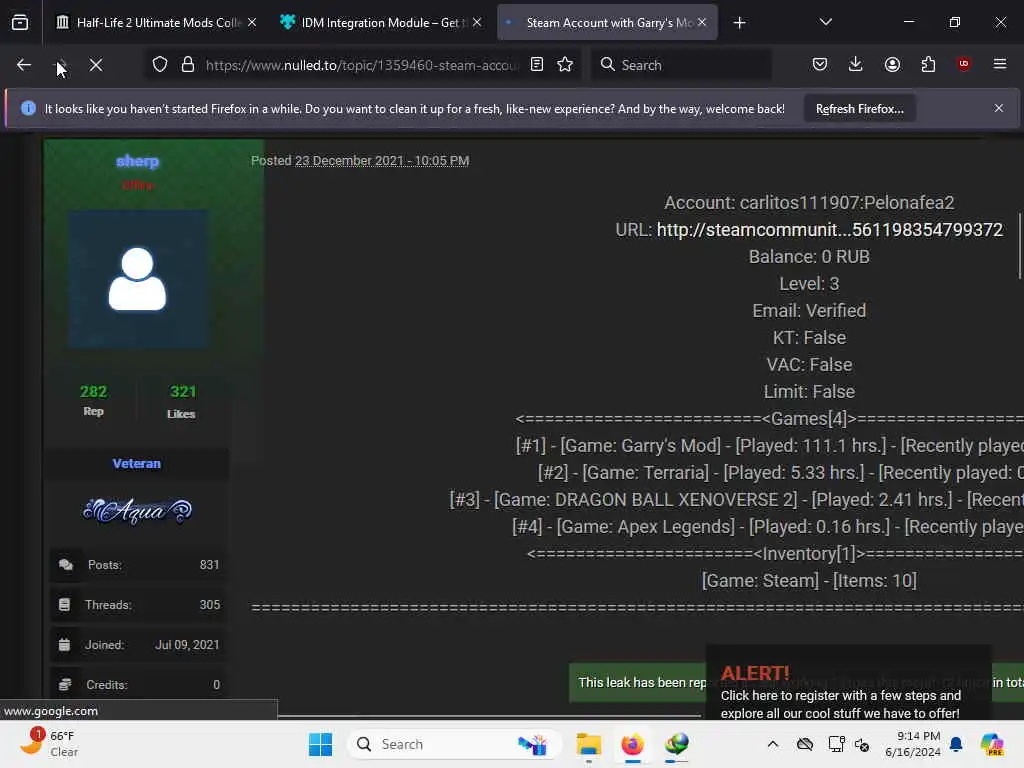Show hidden system tray icons

tap(773, 744)
